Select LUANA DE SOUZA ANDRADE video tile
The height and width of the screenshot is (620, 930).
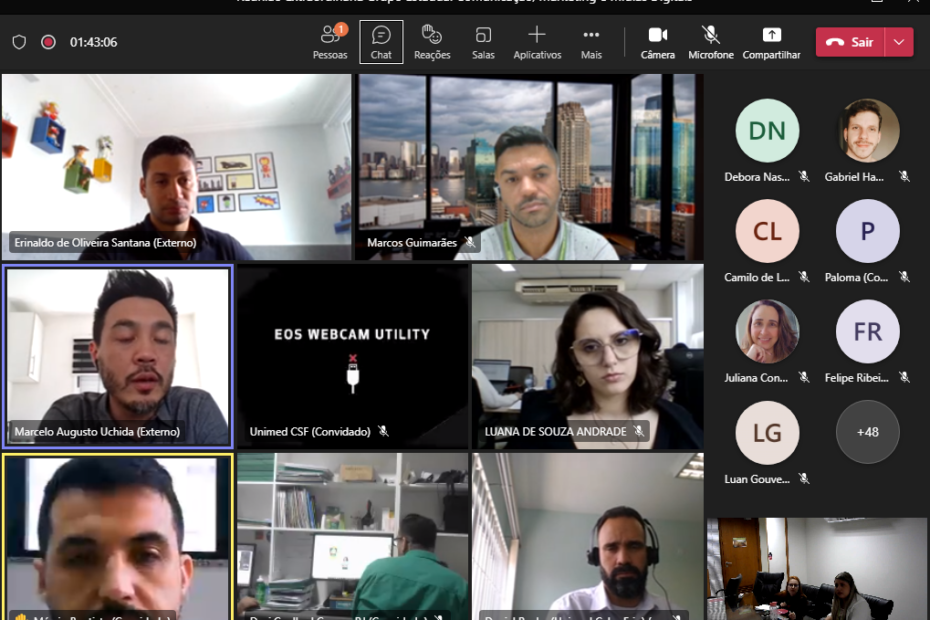[x=587, y=355]
